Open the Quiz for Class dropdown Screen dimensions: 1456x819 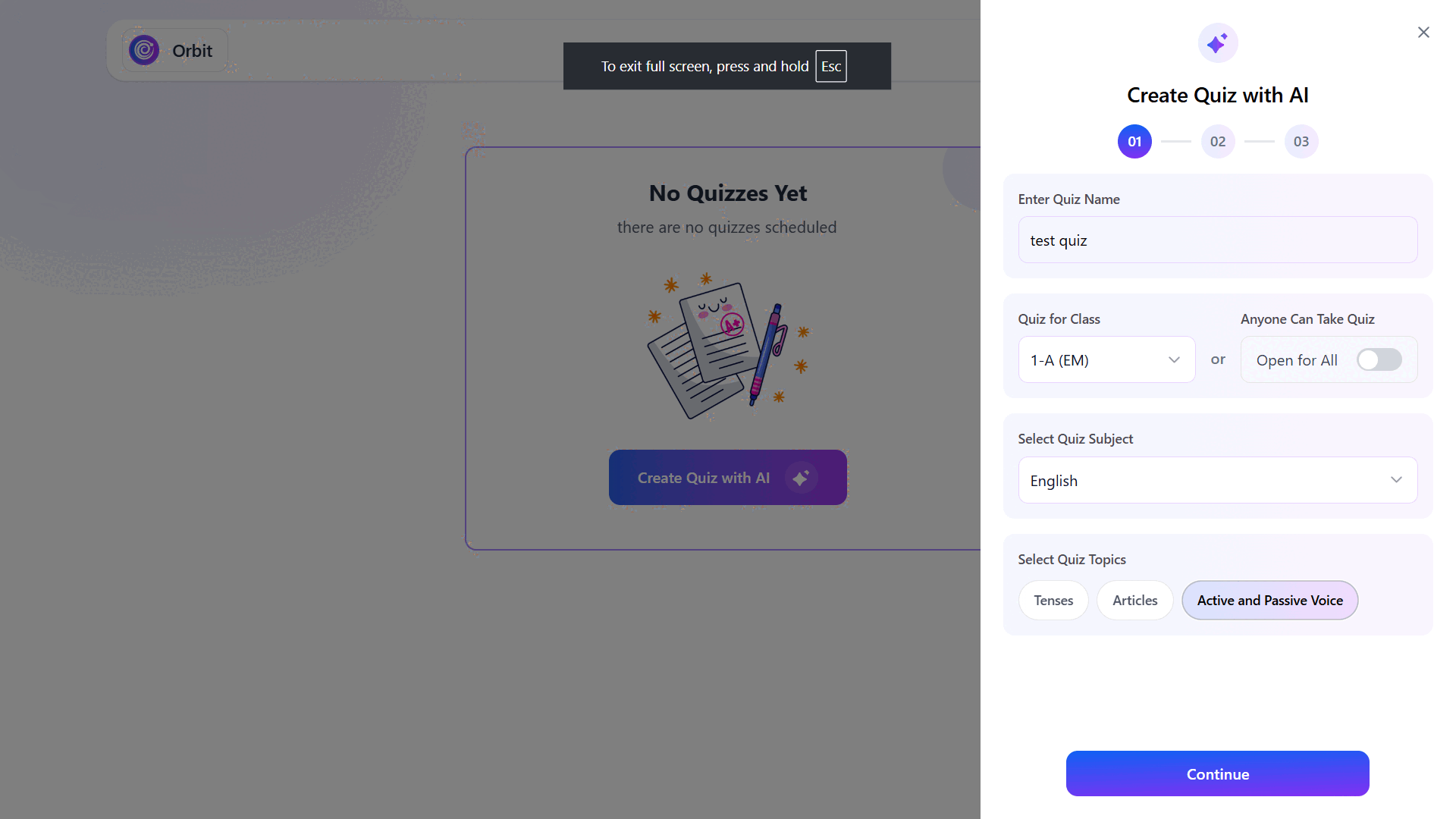(x=1106, y=360)
